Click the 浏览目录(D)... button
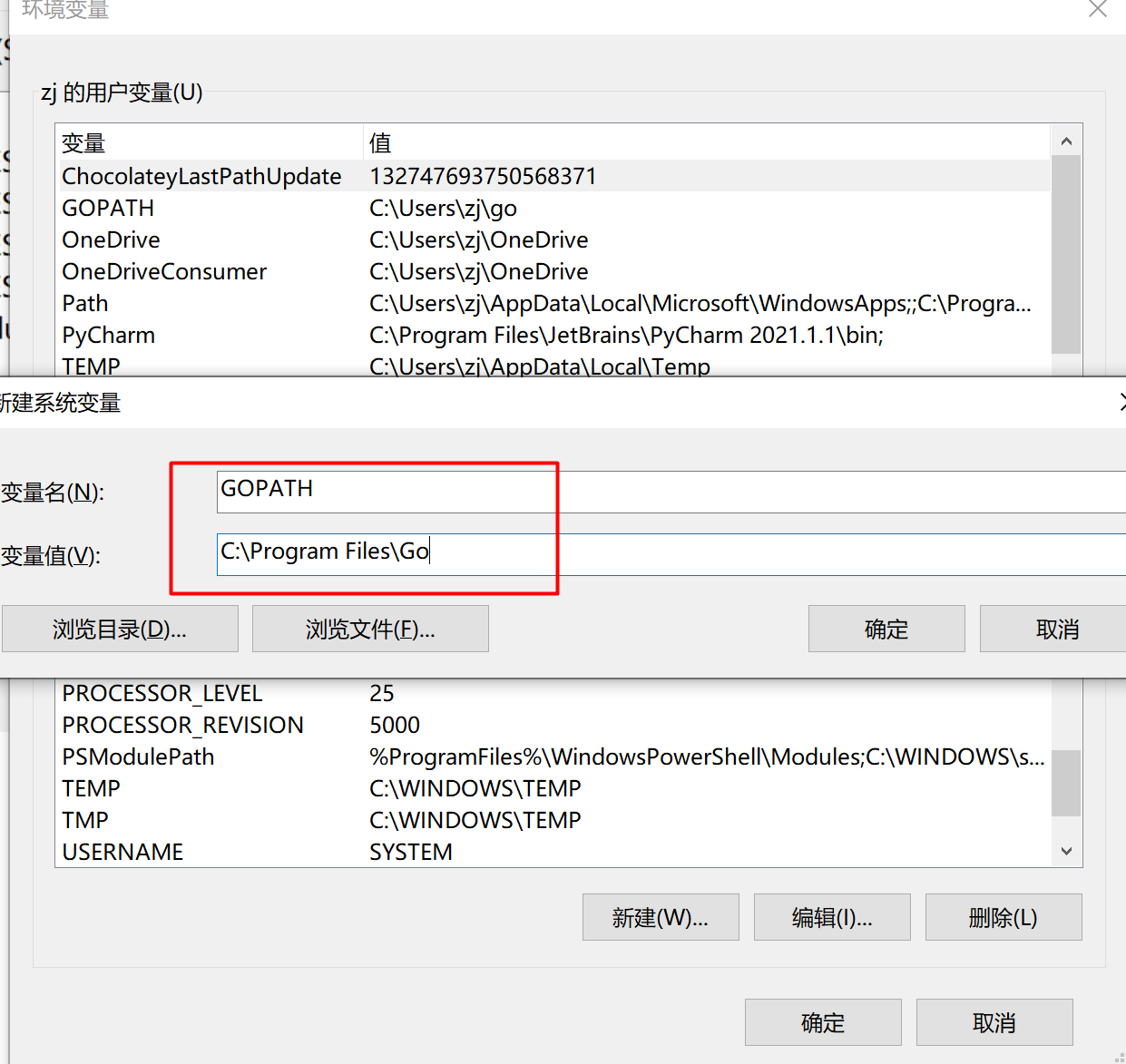 [x=120, y=629]
